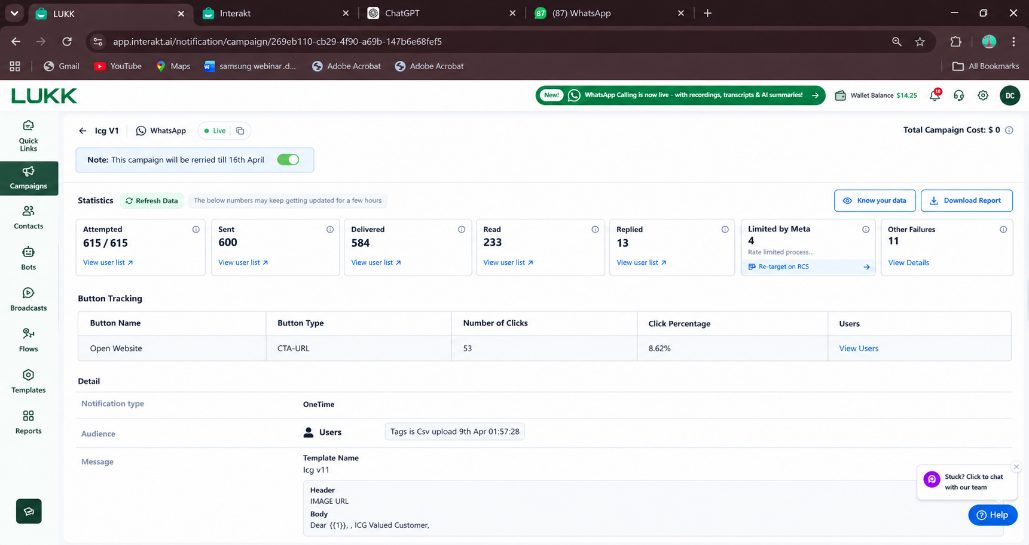Open the Chrome three-dot menu
The height and width of the screenshot is (545, 1029).
click(x=1014, y=41)
